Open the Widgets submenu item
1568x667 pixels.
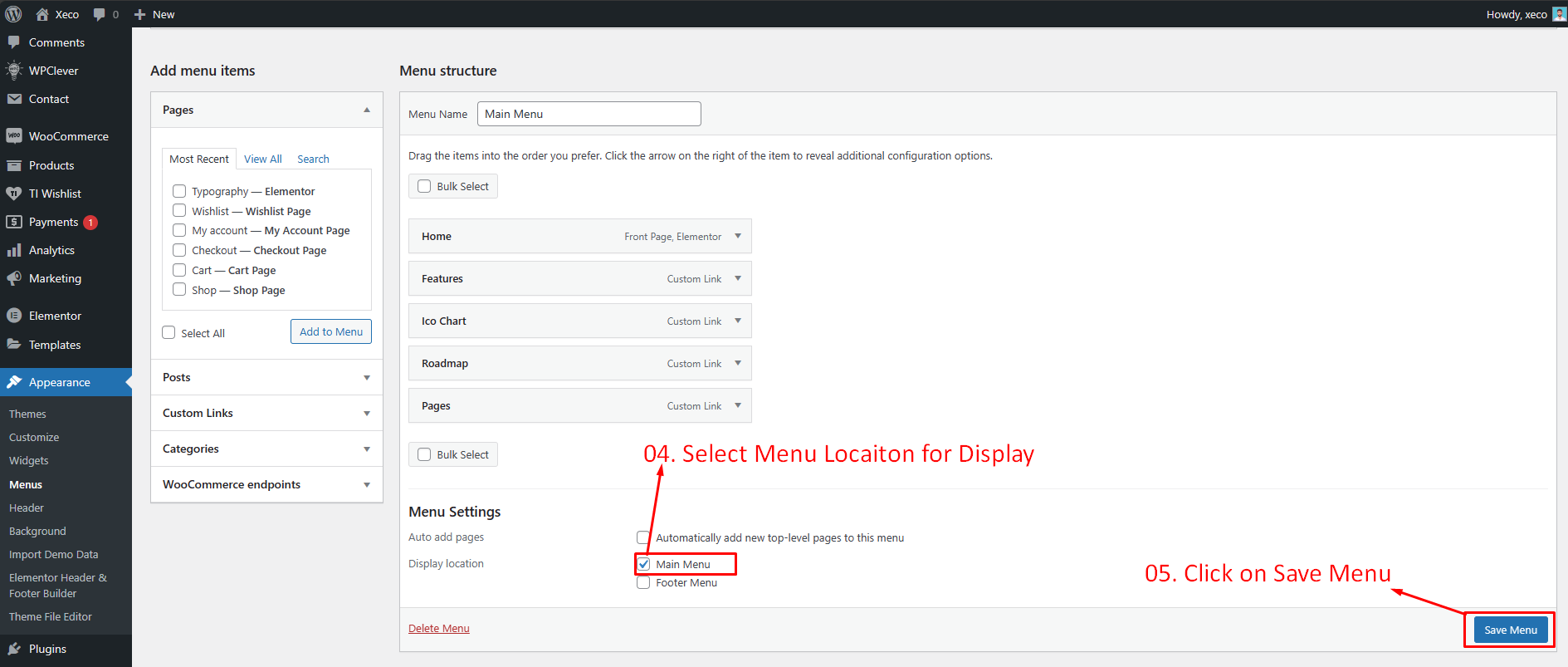[x=29, y=461]
